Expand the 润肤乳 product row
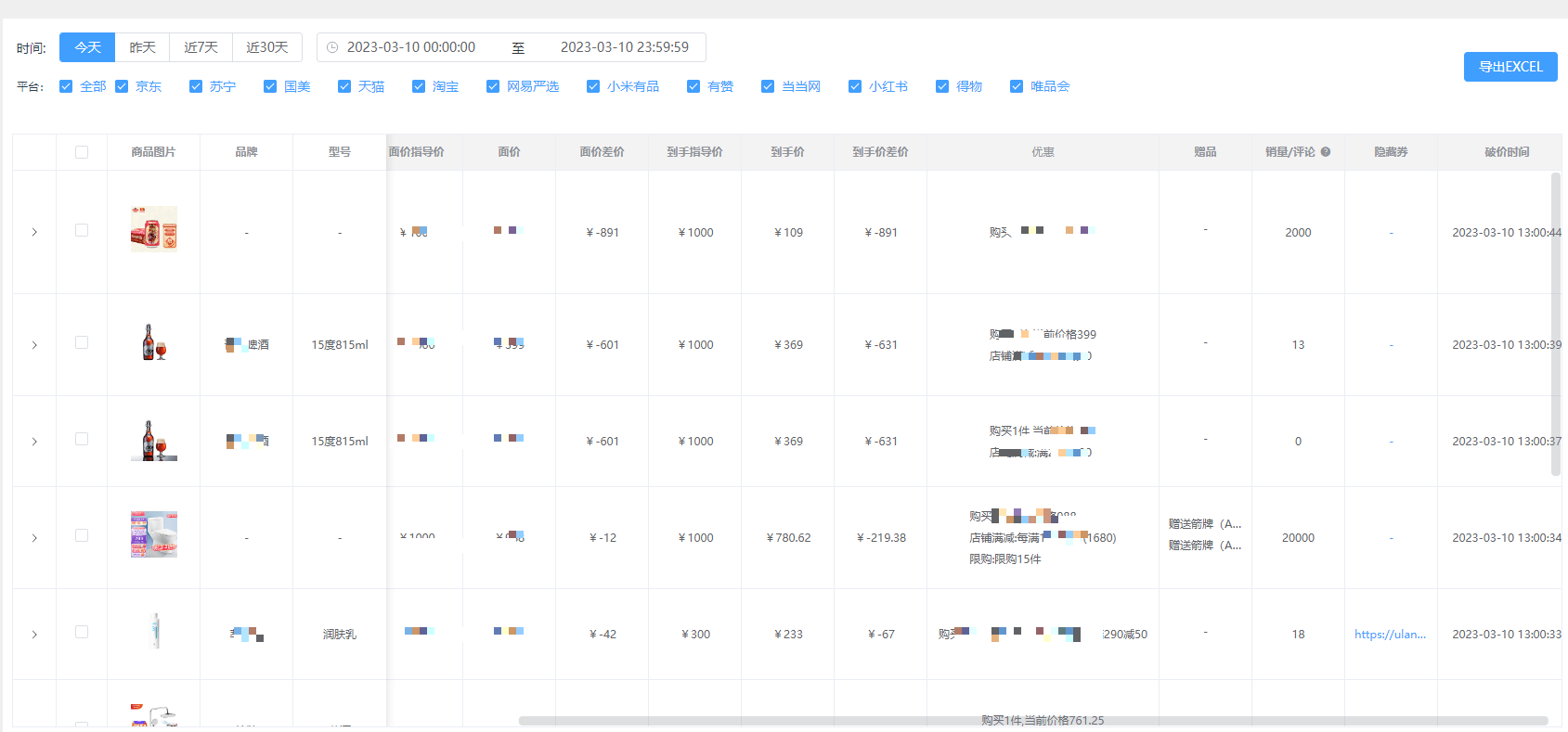The image size is (1568, 732). pos(34,635)
